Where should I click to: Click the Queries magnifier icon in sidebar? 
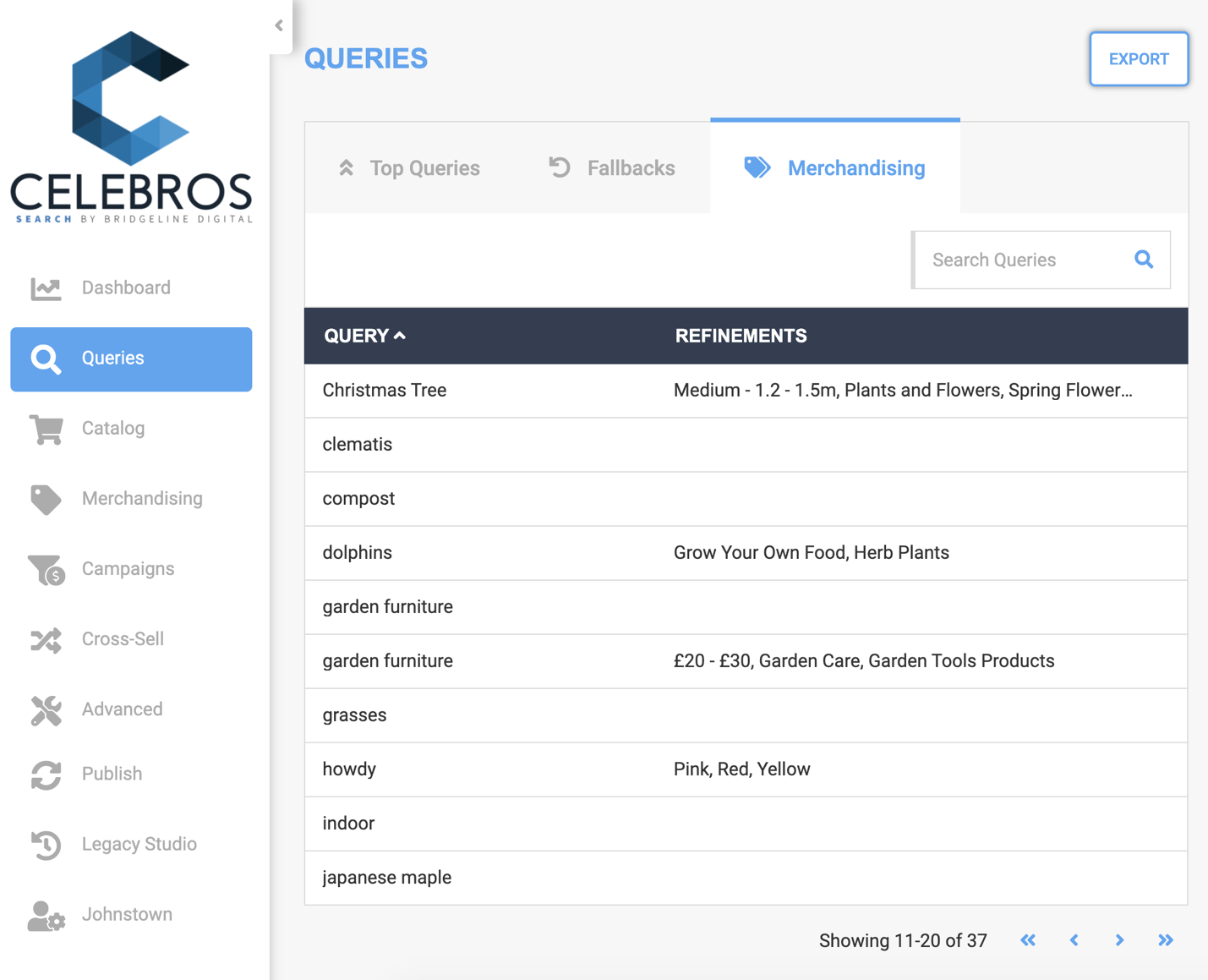(46, 359)
